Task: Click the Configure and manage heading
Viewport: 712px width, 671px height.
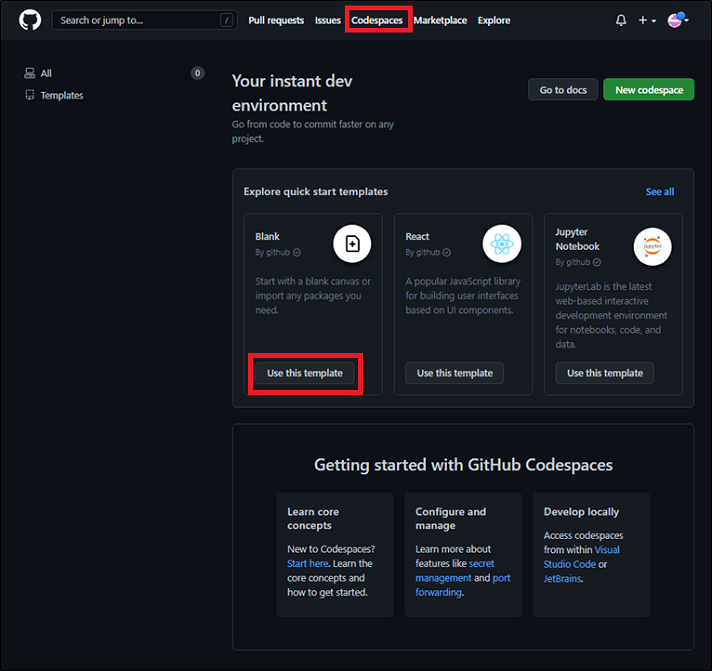Action: coord(450,518)
